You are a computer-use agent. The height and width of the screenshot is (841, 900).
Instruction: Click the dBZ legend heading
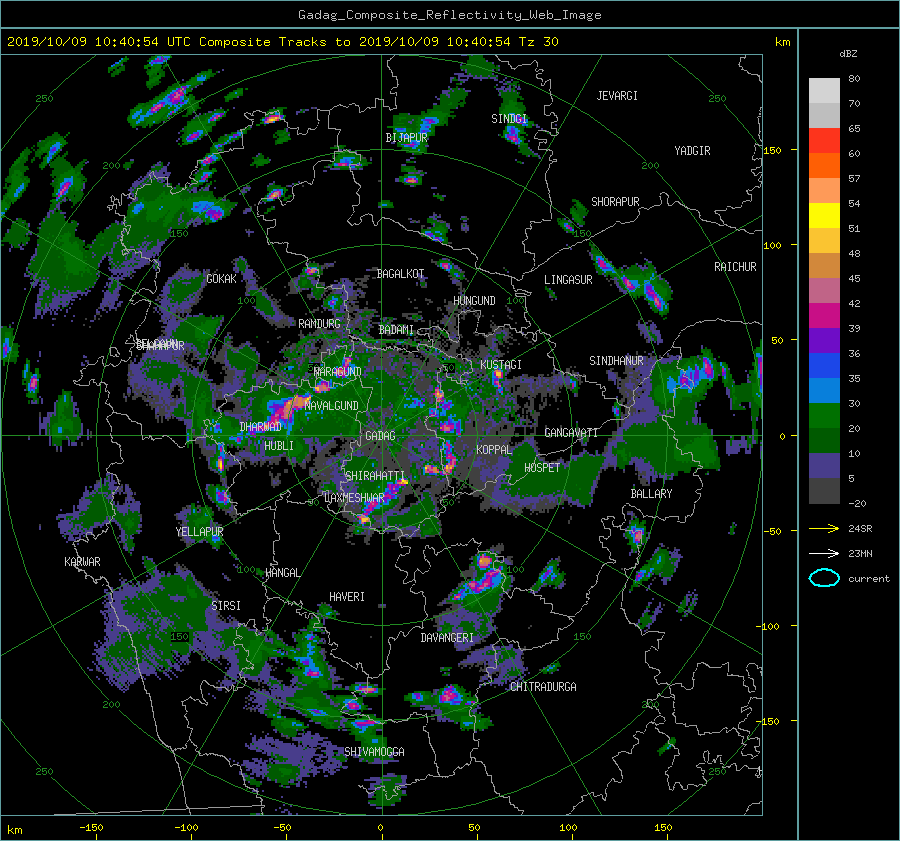coord(848,54)
